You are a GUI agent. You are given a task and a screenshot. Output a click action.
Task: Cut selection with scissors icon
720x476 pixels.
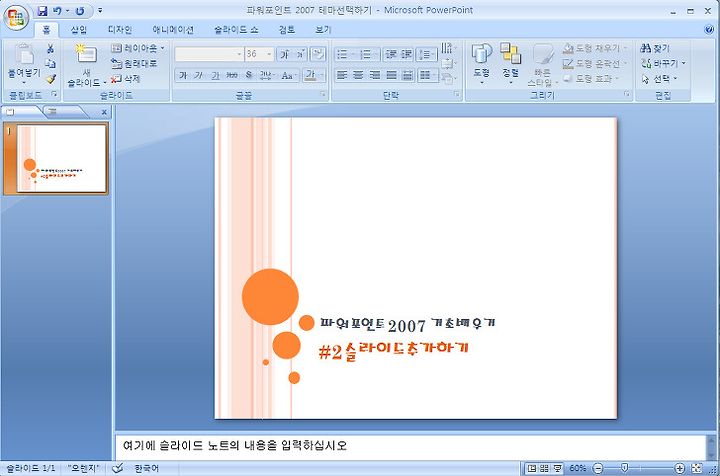50,48
